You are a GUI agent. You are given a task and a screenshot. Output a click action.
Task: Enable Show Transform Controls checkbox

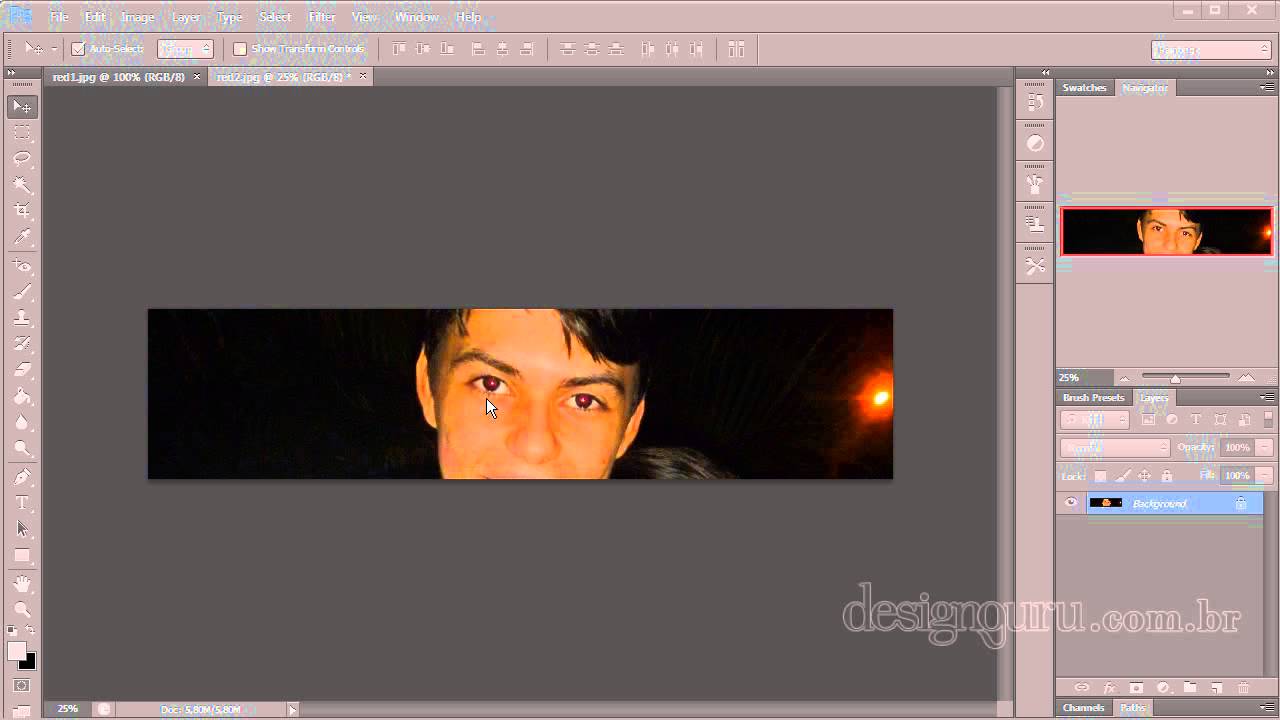240,49
